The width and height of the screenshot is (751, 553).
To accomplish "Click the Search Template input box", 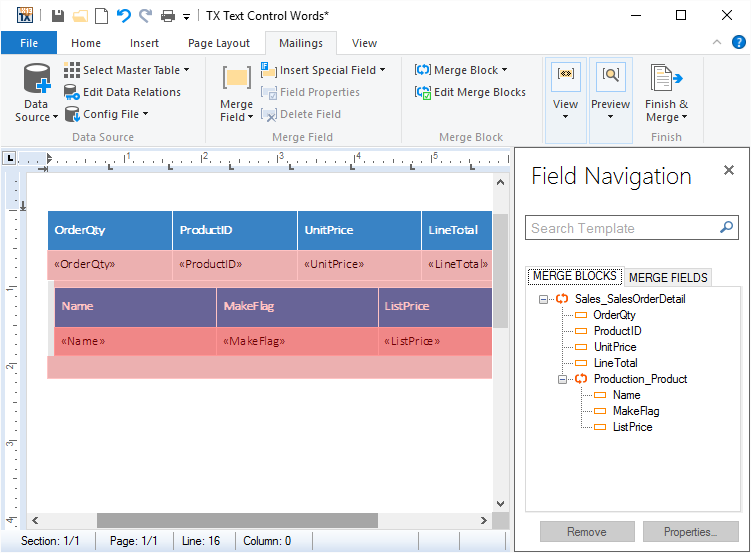I will (x=621, y=228).
